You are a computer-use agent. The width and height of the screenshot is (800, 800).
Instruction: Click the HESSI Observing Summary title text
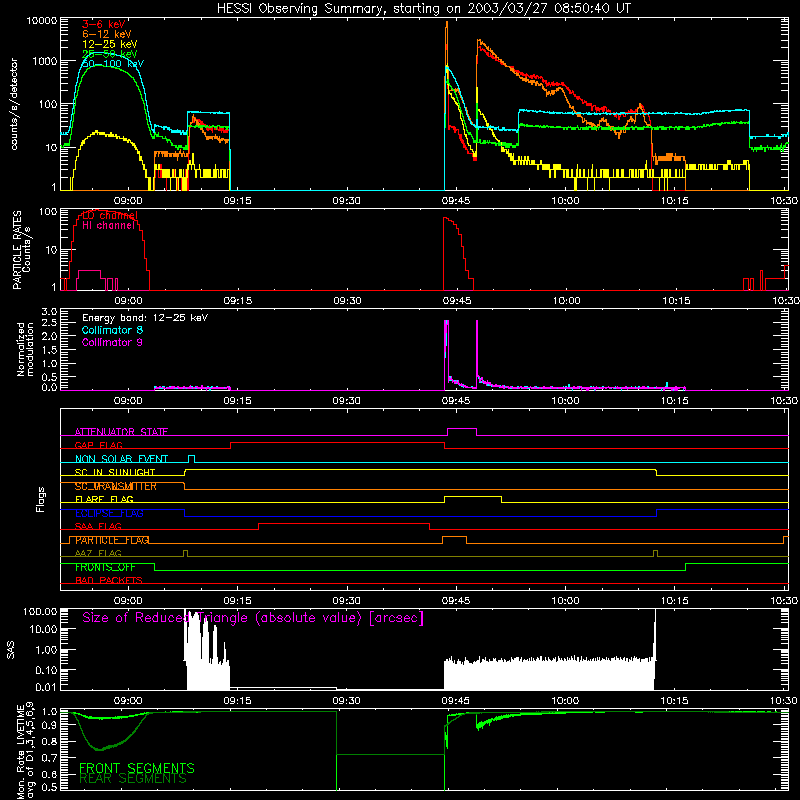423,9
